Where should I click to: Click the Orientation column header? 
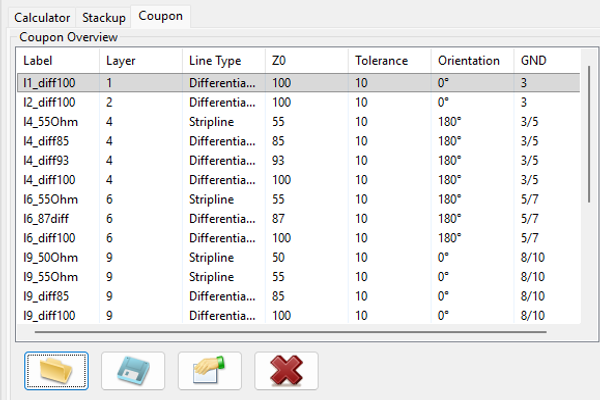click(x=472, y=61)
